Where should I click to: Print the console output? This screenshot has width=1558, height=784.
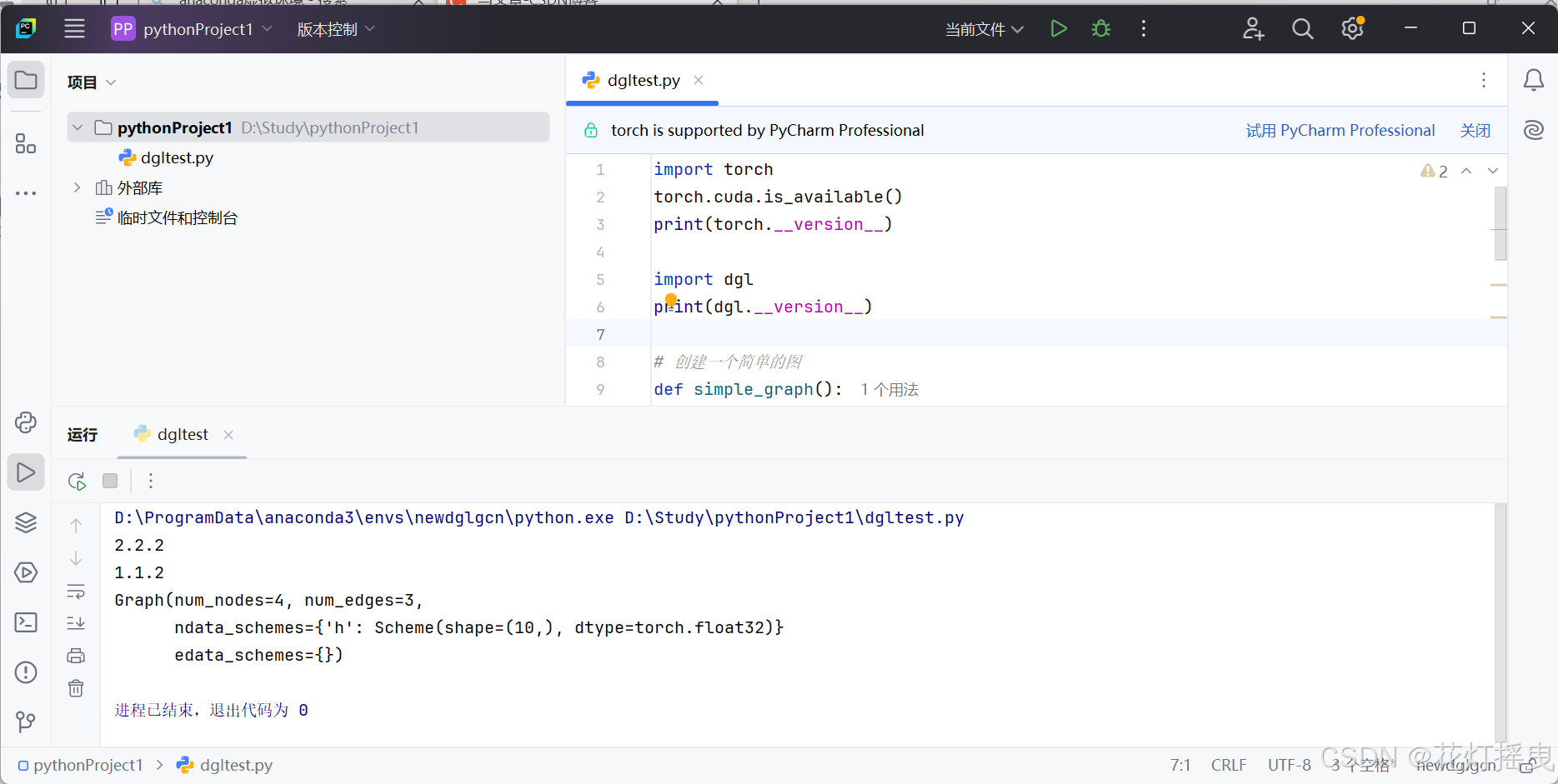click(76, 656)
